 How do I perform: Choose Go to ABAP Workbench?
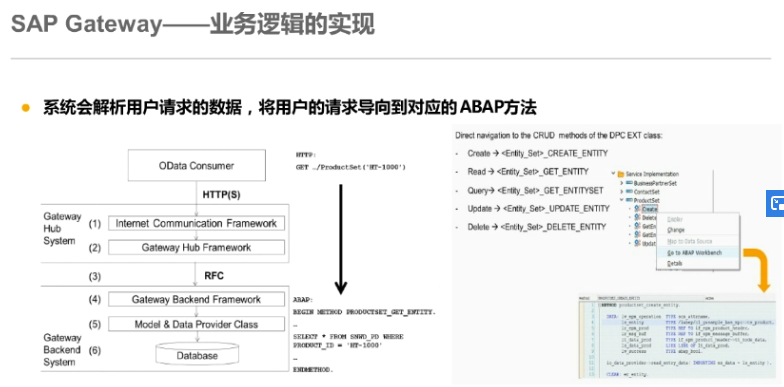coord(694,253)
